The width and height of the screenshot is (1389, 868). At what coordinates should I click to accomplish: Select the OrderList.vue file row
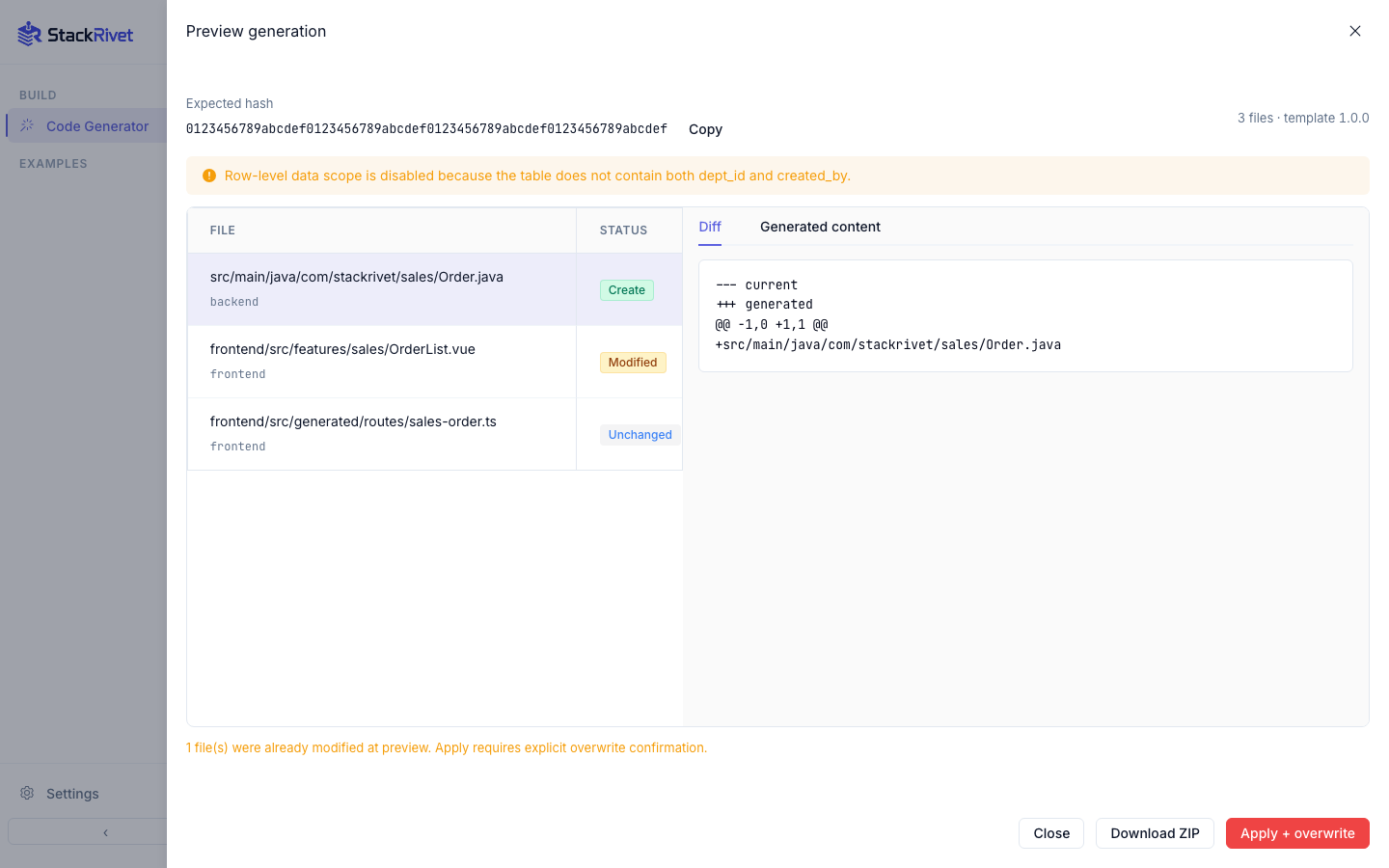tap(435, 362)
